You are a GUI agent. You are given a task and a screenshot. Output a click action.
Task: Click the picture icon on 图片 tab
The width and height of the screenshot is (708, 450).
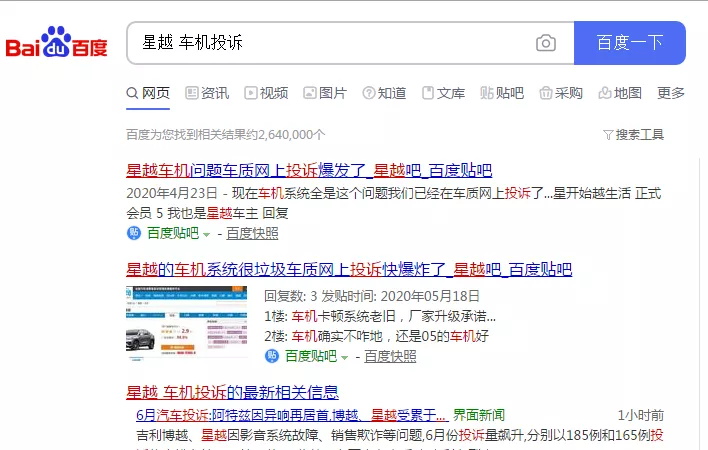(310, 93)
